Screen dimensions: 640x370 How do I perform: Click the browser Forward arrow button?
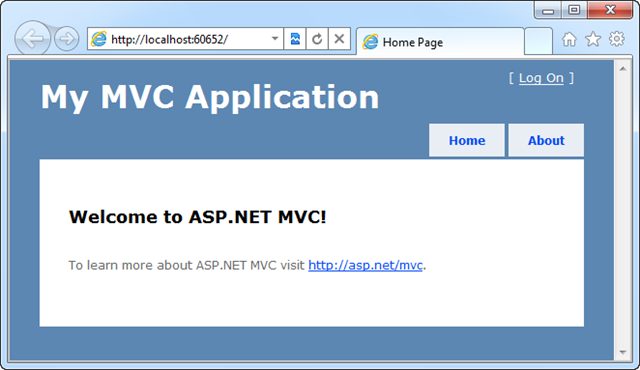click(67, 39)
